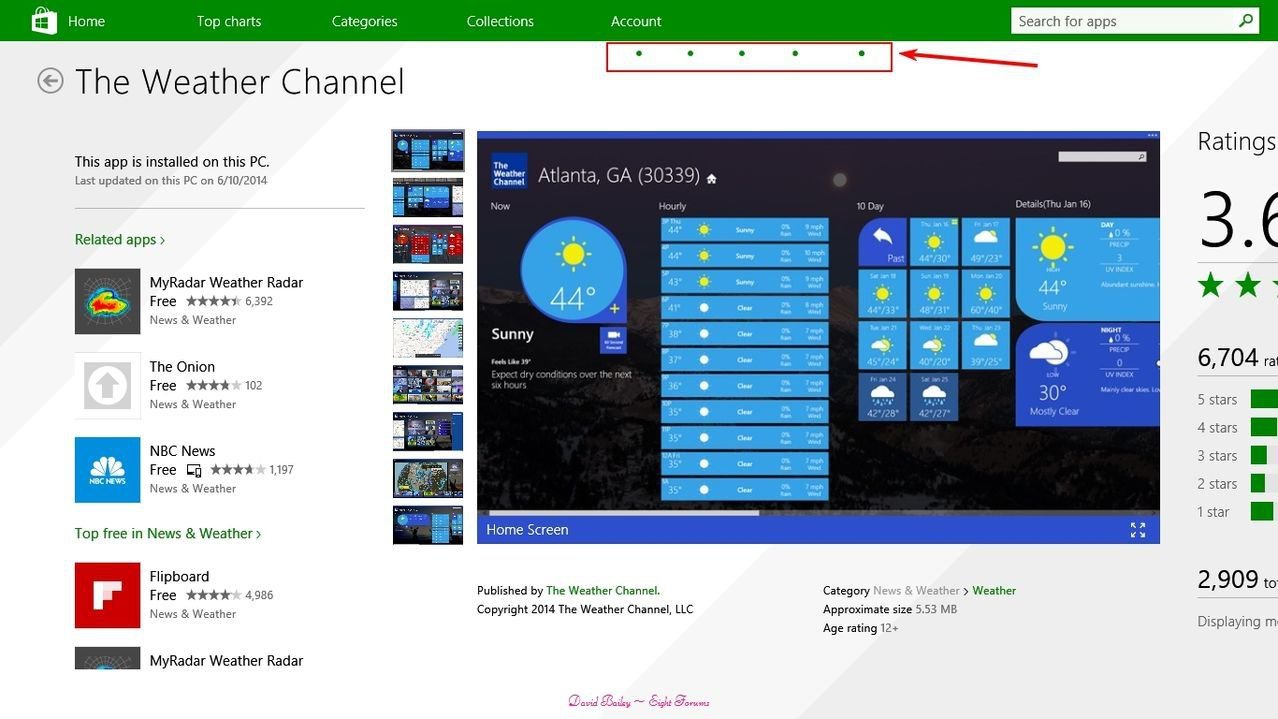Click the 4 stars row label
Image resolution: width=1278 pixels, height=719 pixels.
click(1217, 427)
